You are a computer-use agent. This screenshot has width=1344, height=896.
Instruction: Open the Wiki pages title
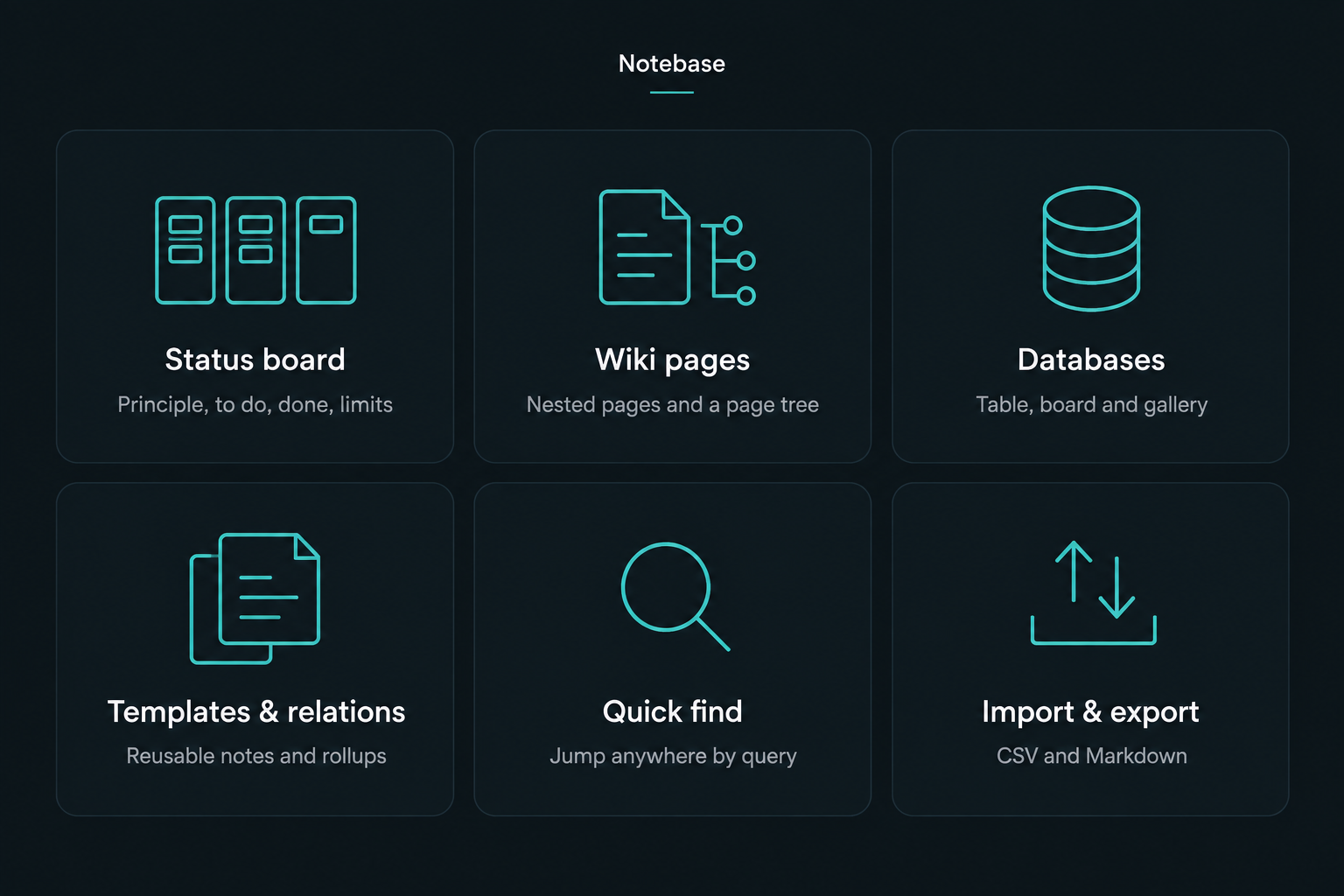[673, 360]
